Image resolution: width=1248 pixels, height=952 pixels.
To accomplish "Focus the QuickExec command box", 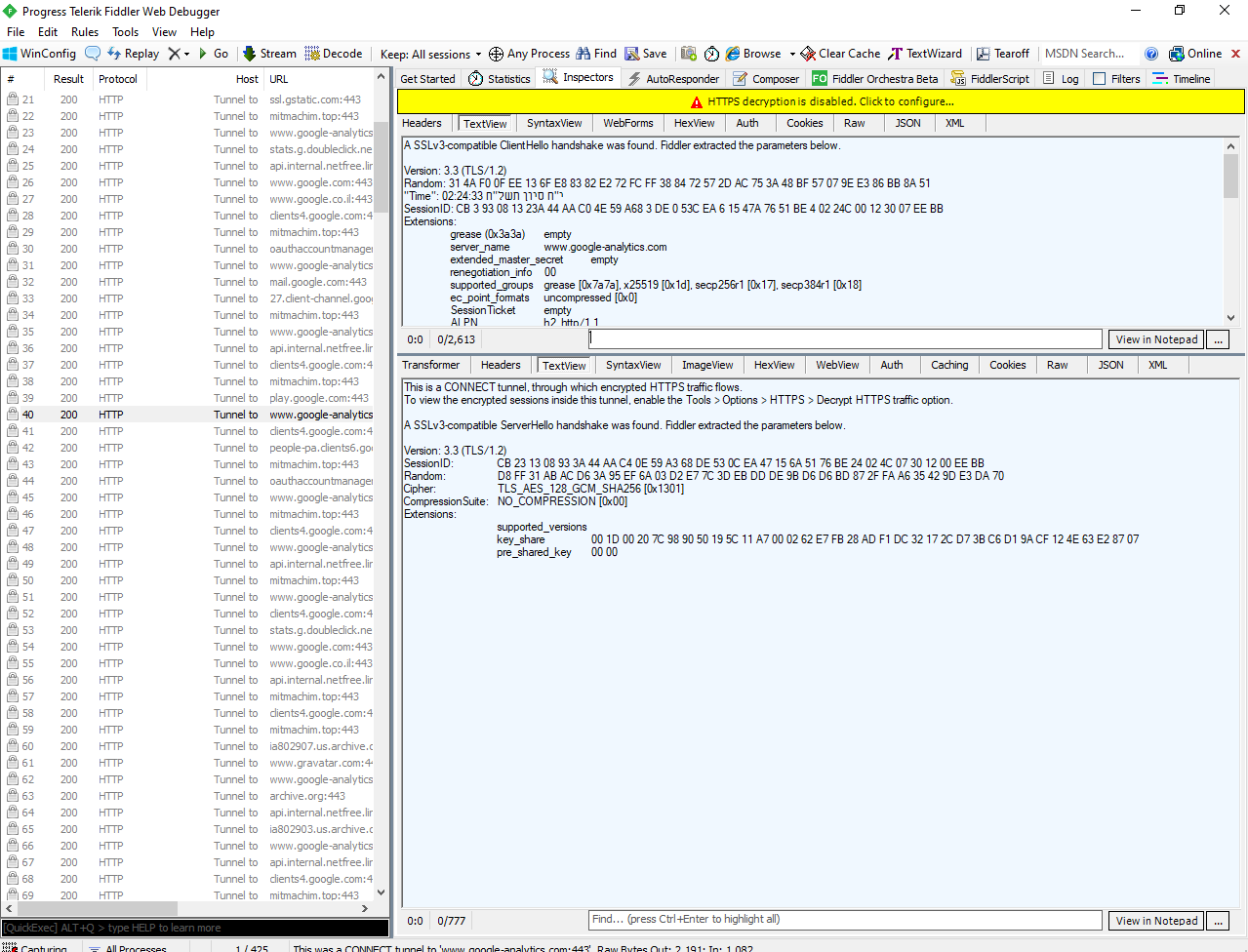I will 195,928.
